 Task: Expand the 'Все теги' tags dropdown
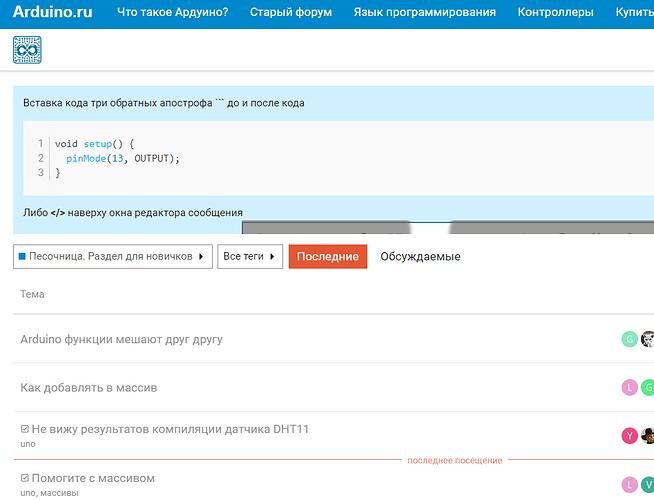point(250,256)
